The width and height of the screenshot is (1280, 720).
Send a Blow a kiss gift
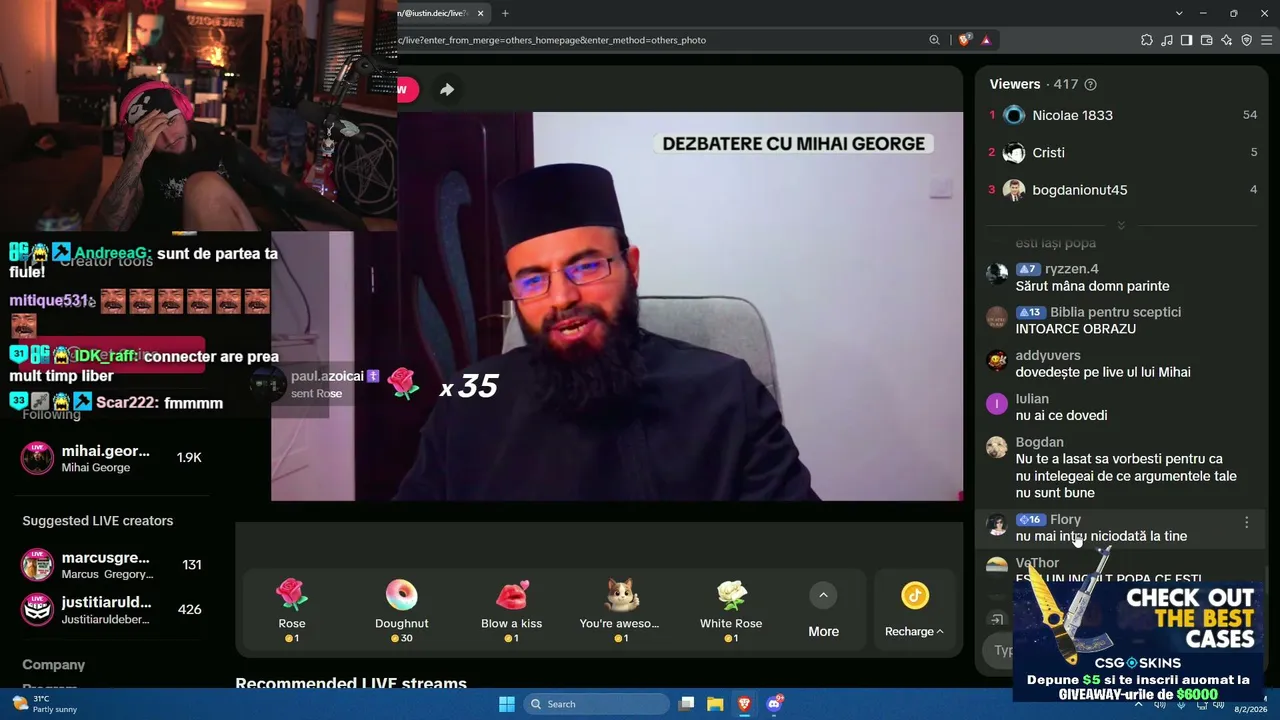(511, 609)
